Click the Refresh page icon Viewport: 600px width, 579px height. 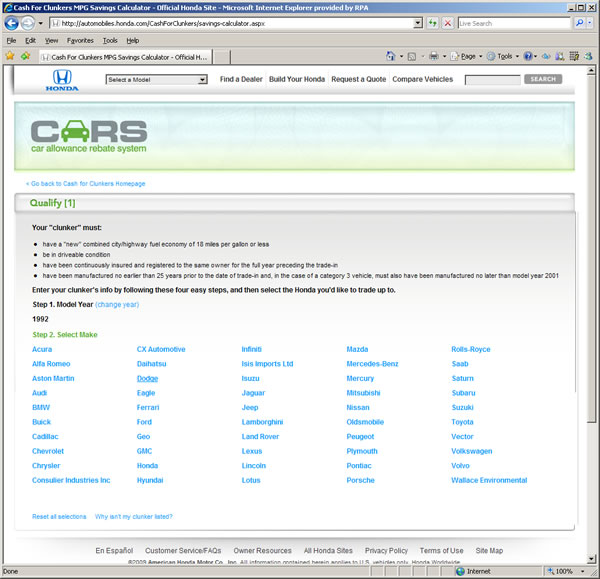tap(432, 22)
